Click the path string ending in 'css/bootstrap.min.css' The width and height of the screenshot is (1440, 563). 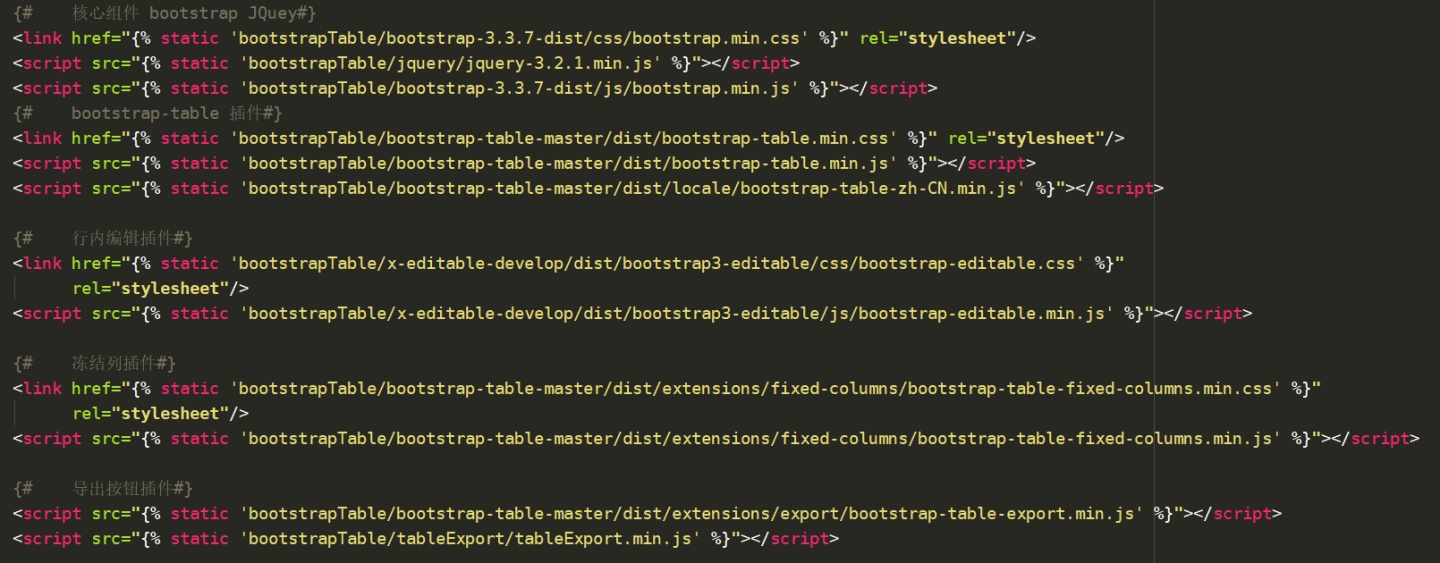point(520,38)
